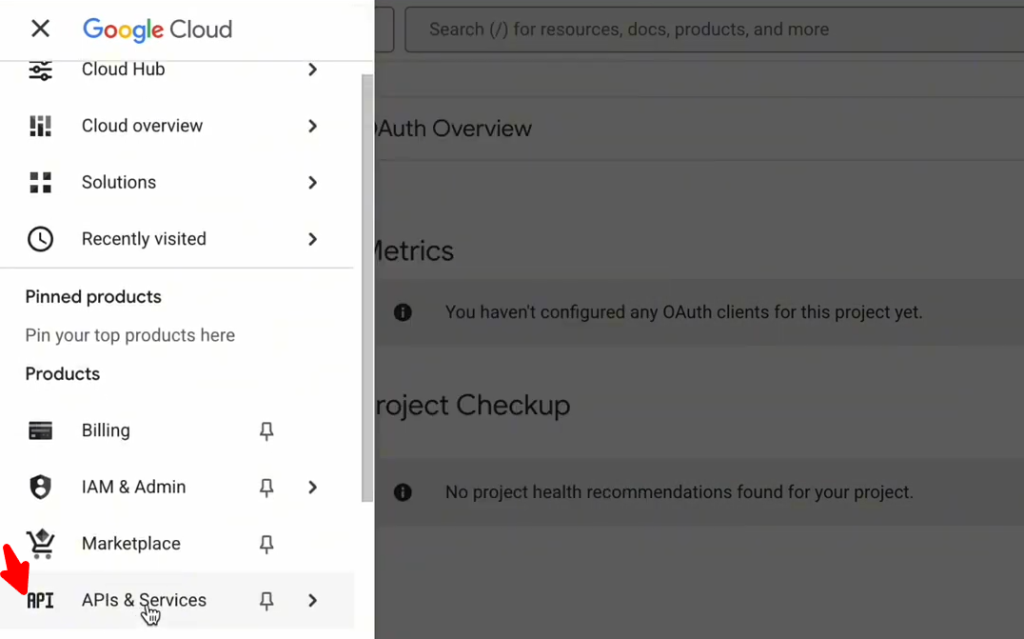Image resolution: width=1024 pixels, height=639 pixels.
Task: Click the Cloud overview dashboard icon
Action: point(40,126)
